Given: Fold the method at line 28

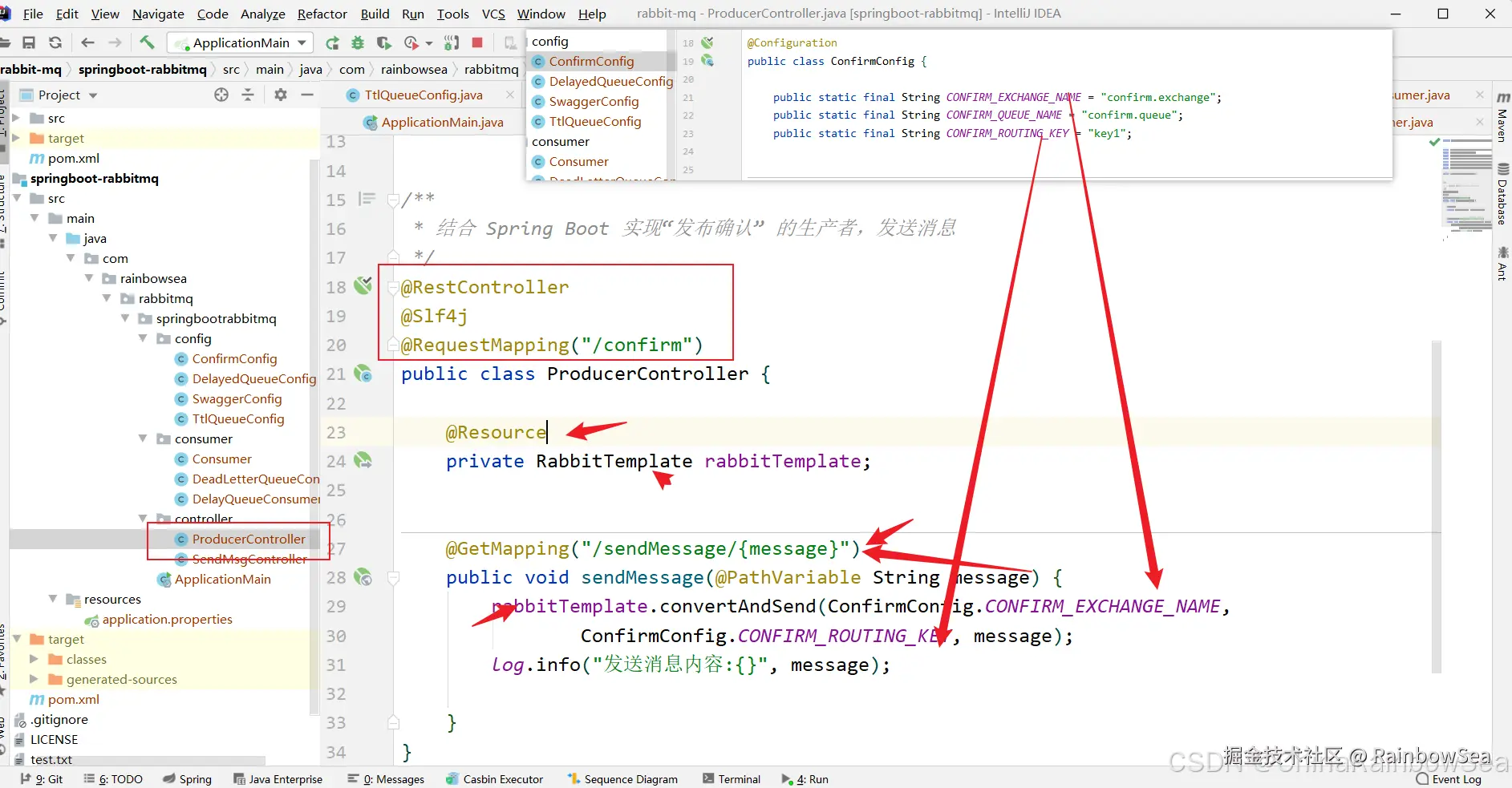Looking at the screenshot, I should coord(393,577).
